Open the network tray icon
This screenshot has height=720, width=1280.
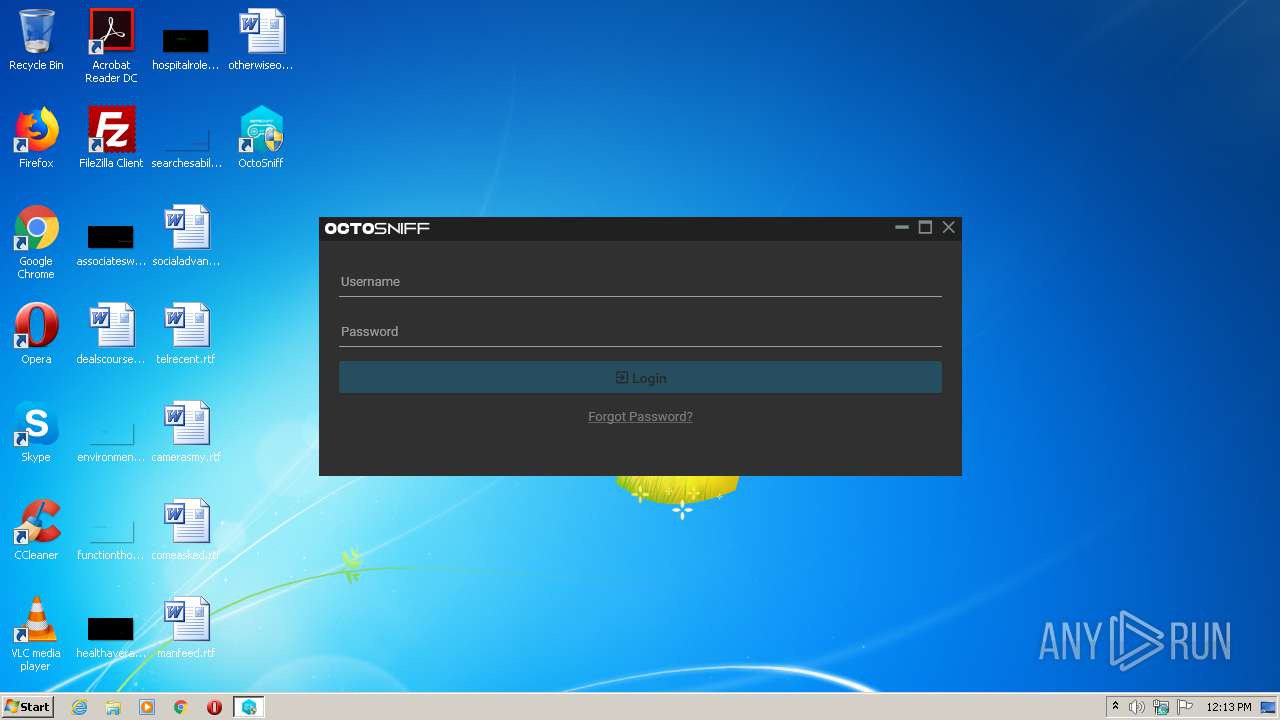tap(1161, 707)
